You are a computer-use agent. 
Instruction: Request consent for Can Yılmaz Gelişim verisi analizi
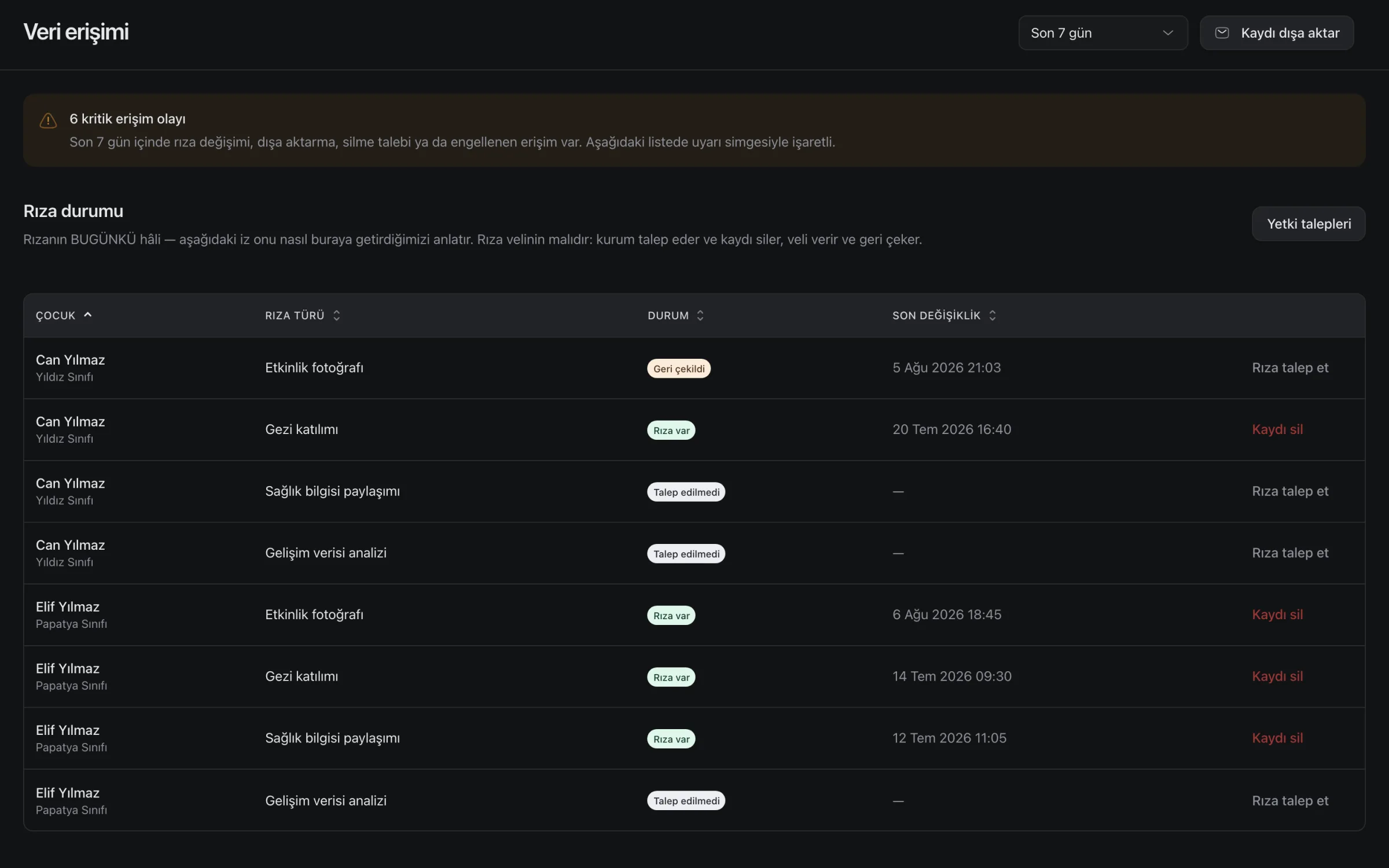[x=1289, y=553]
